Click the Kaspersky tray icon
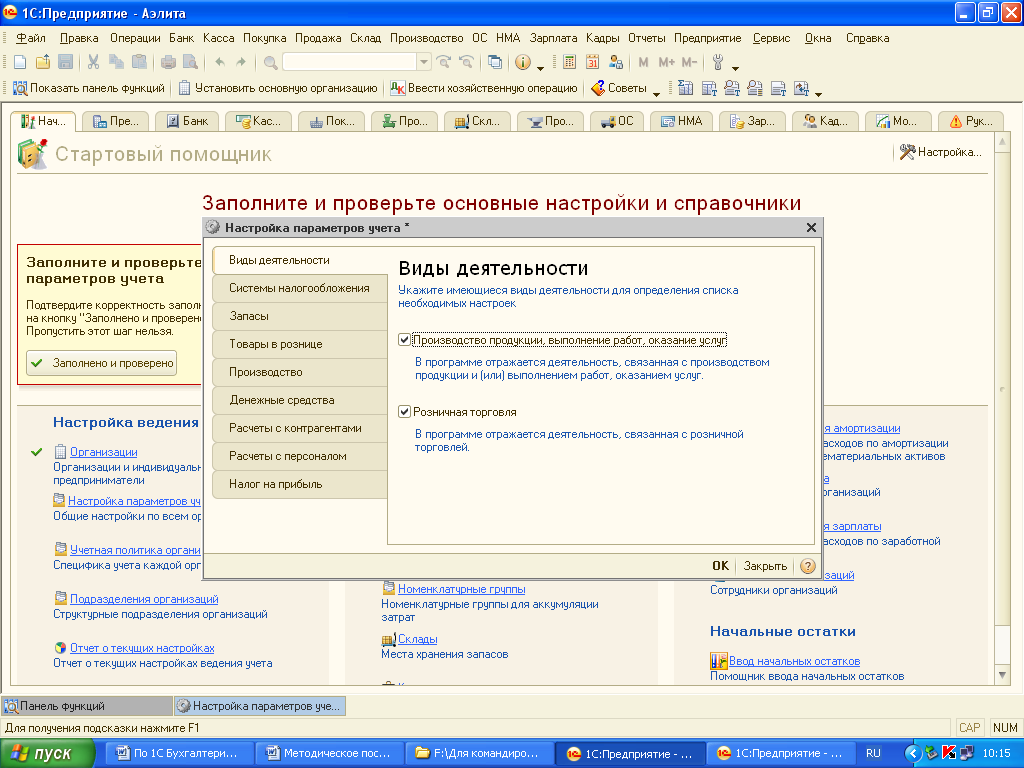Image resolution: width=1024 pixels, height=768 pixels. (x=949, y=753)
